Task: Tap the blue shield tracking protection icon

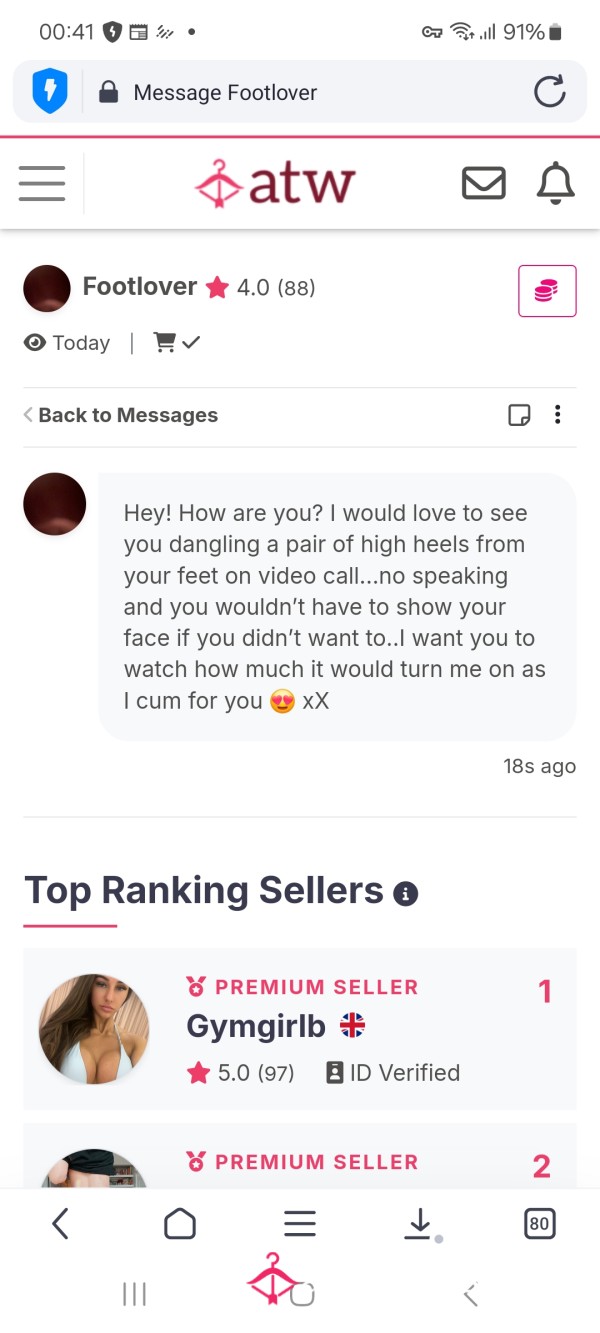Action: pyautogui.click(x=50, y=92)
